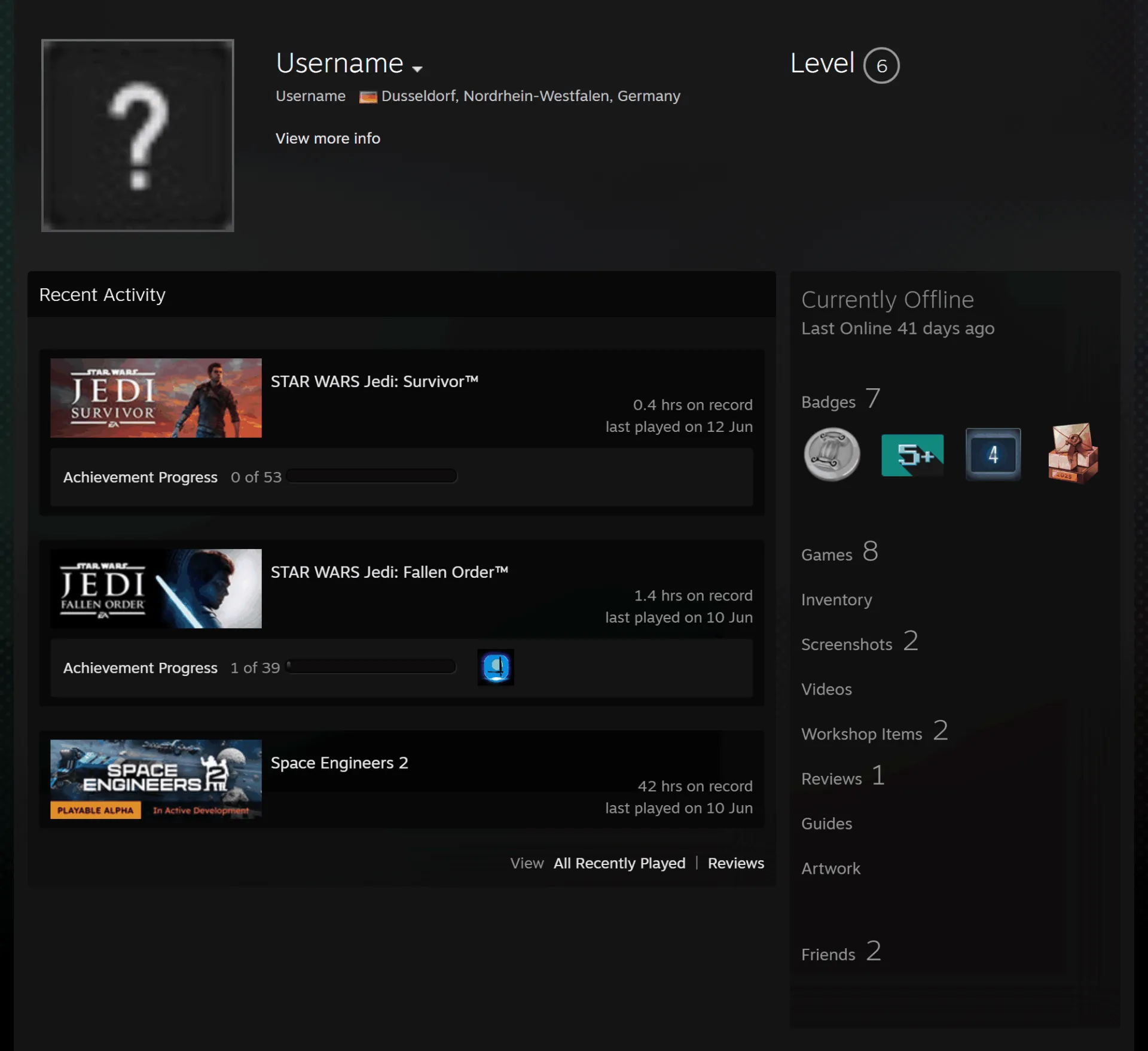Screen dimensions: 1148x1051
Task: Click the '0 of 53' achievement count
Action: click(256, 477)
